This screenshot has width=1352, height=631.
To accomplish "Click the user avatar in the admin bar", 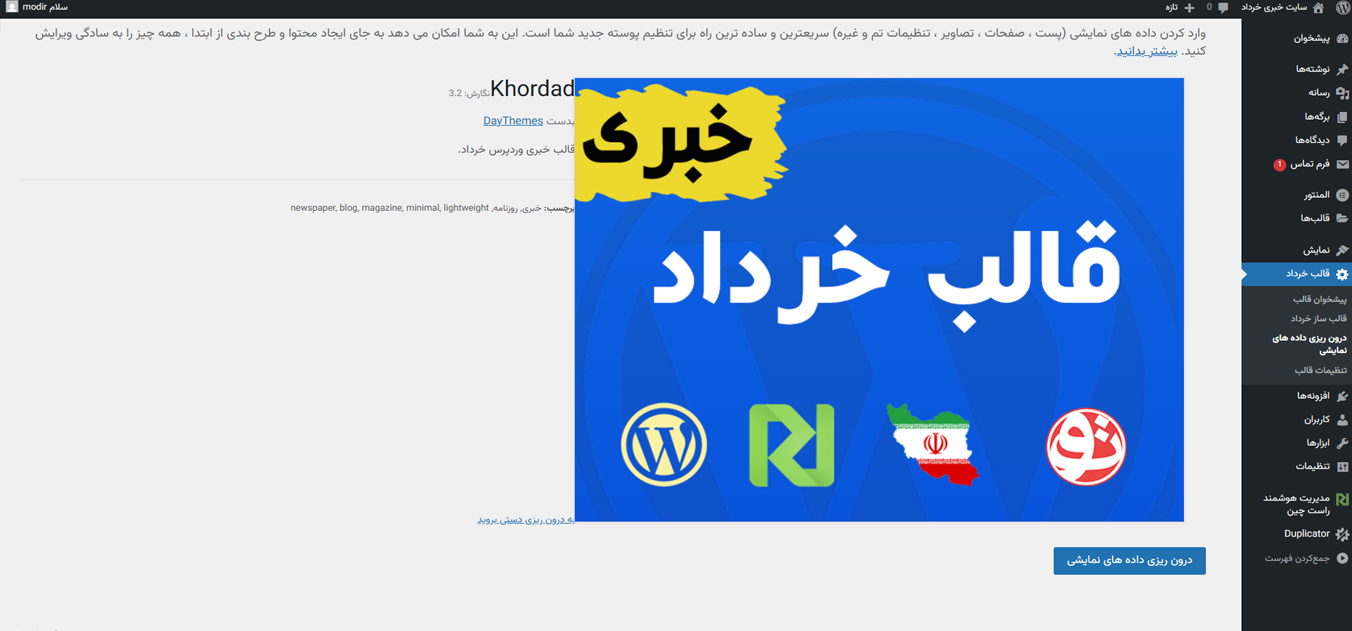I will point(11,7).
